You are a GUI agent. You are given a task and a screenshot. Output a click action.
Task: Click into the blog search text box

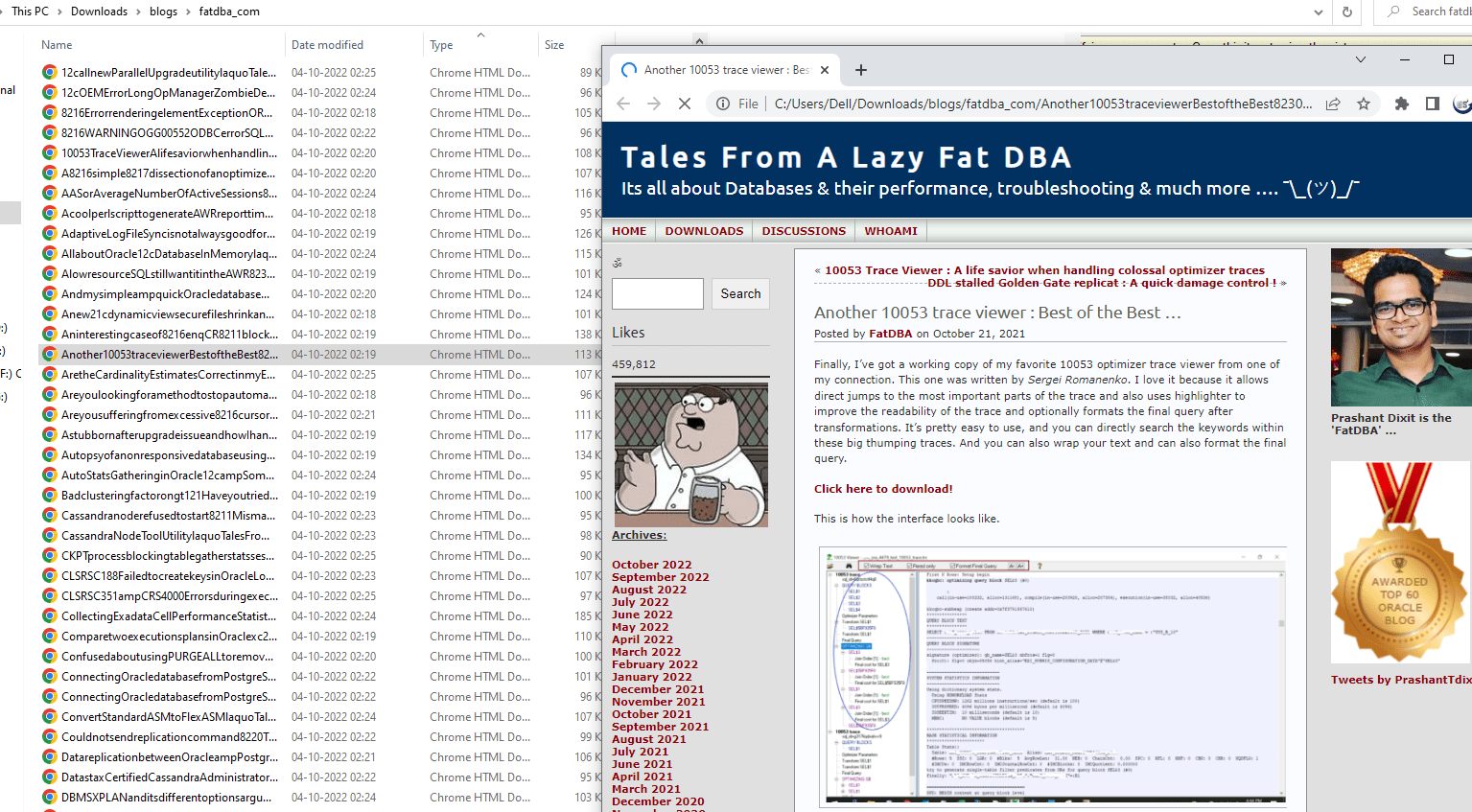(658, 293)
